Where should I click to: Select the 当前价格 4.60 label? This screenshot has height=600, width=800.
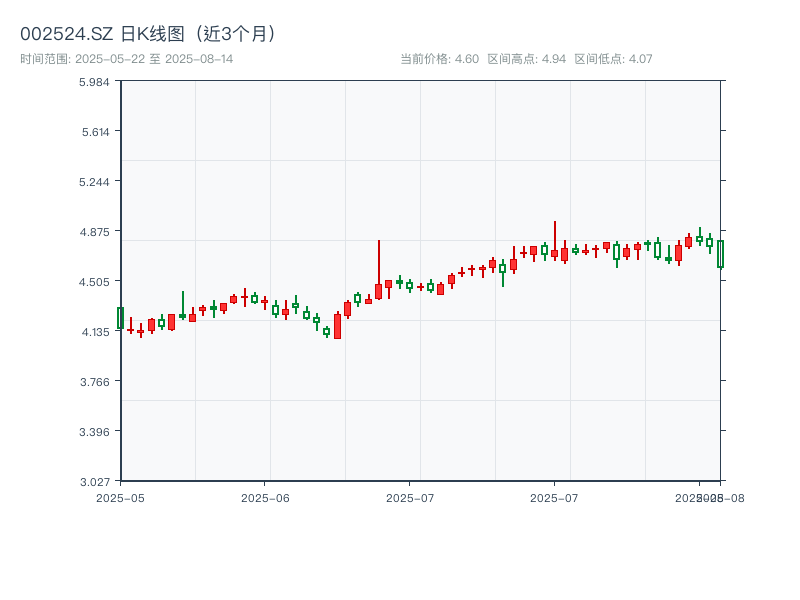[x=439, y=59]
